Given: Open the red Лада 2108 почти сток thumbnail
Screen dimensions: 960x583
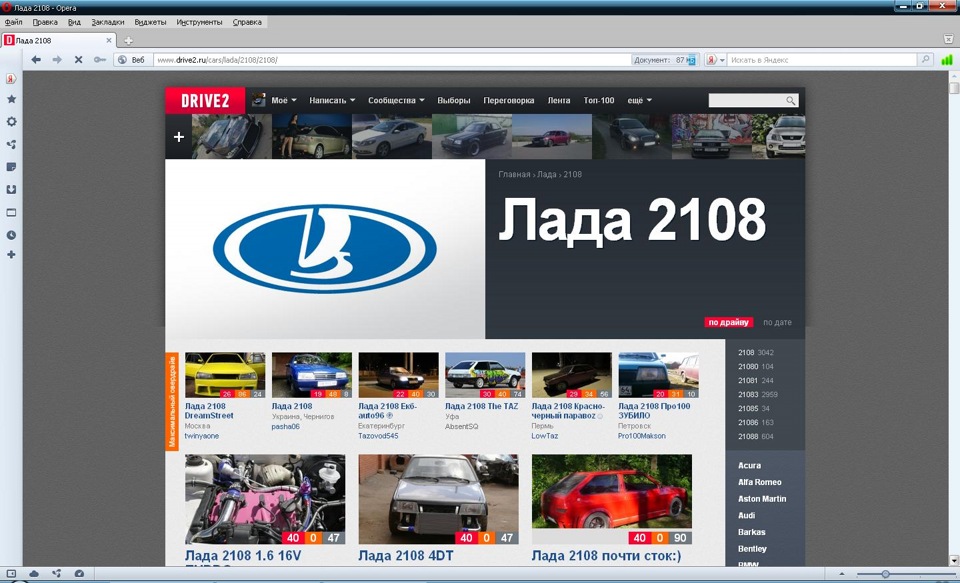Looking at the screenshot, I should (612, 499).
